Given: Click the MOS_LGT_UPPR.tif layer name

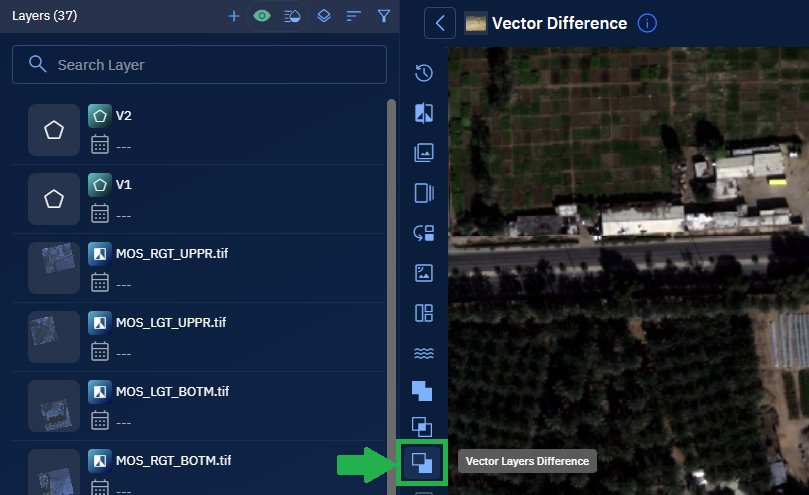Looking at the screenshot, I should point(171,323).
